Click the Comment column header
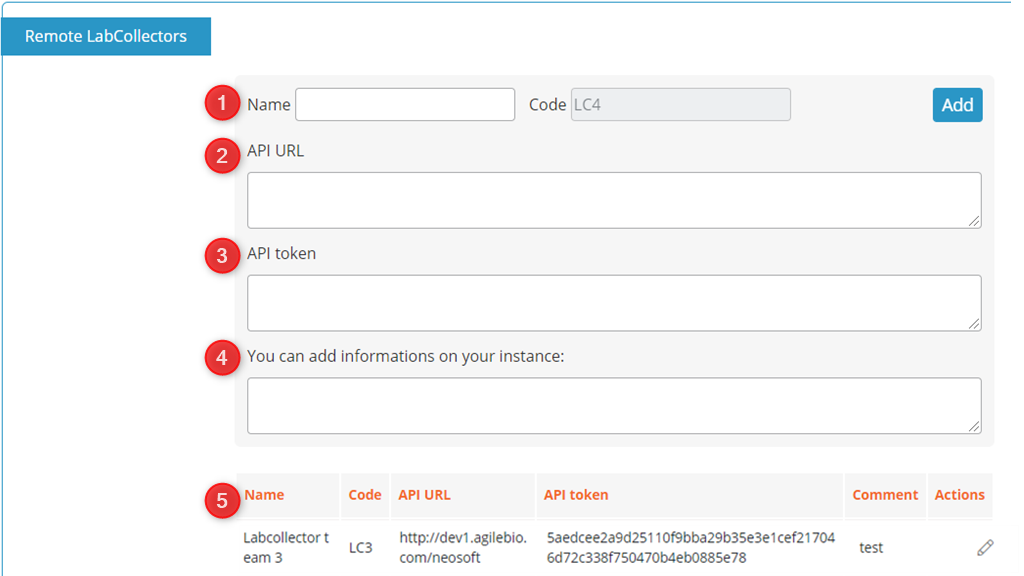This screenshot has width=1024, height=576. (885, 495)
